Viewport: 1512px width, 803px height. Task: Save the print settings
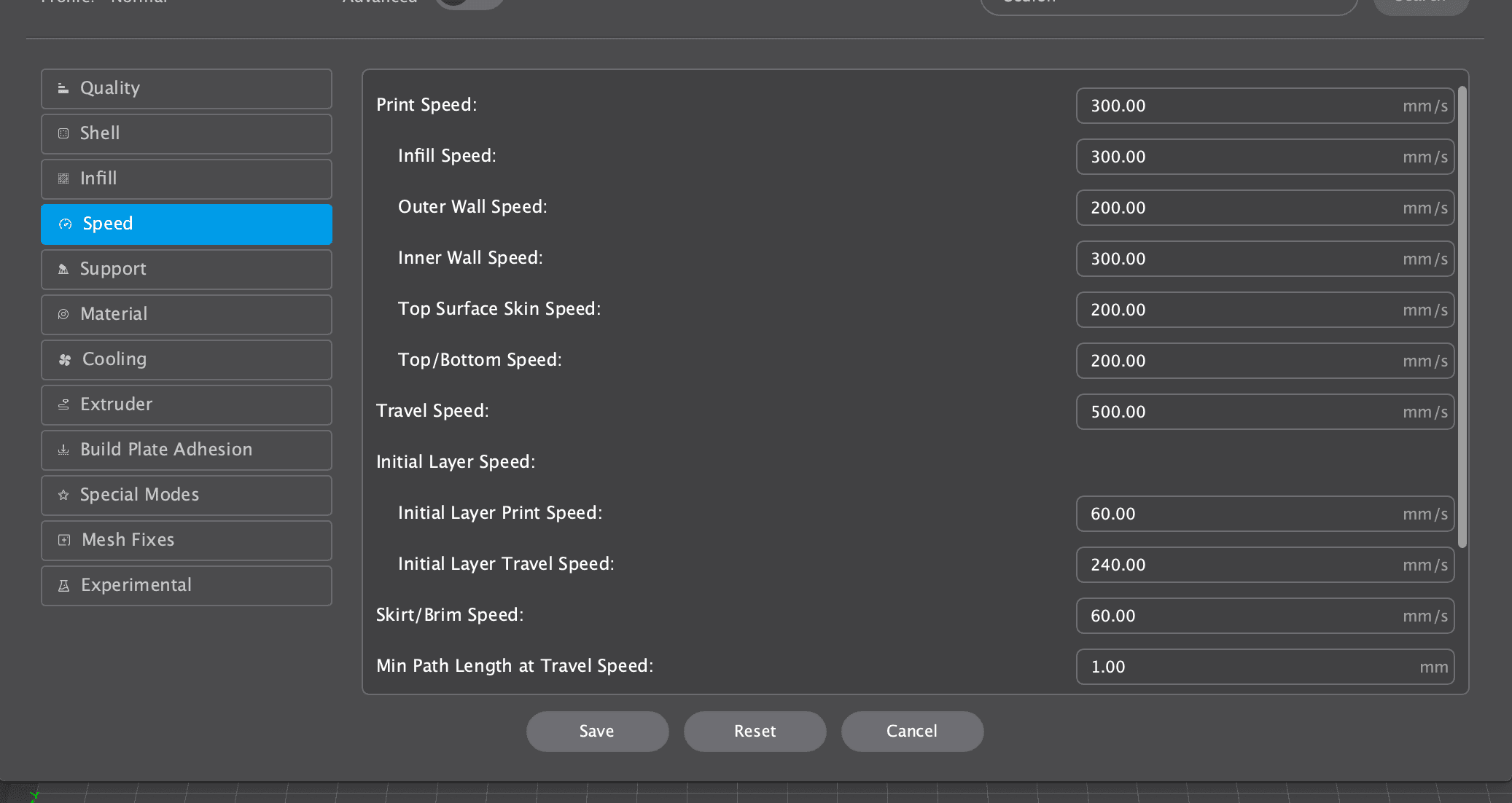[597, 732]
